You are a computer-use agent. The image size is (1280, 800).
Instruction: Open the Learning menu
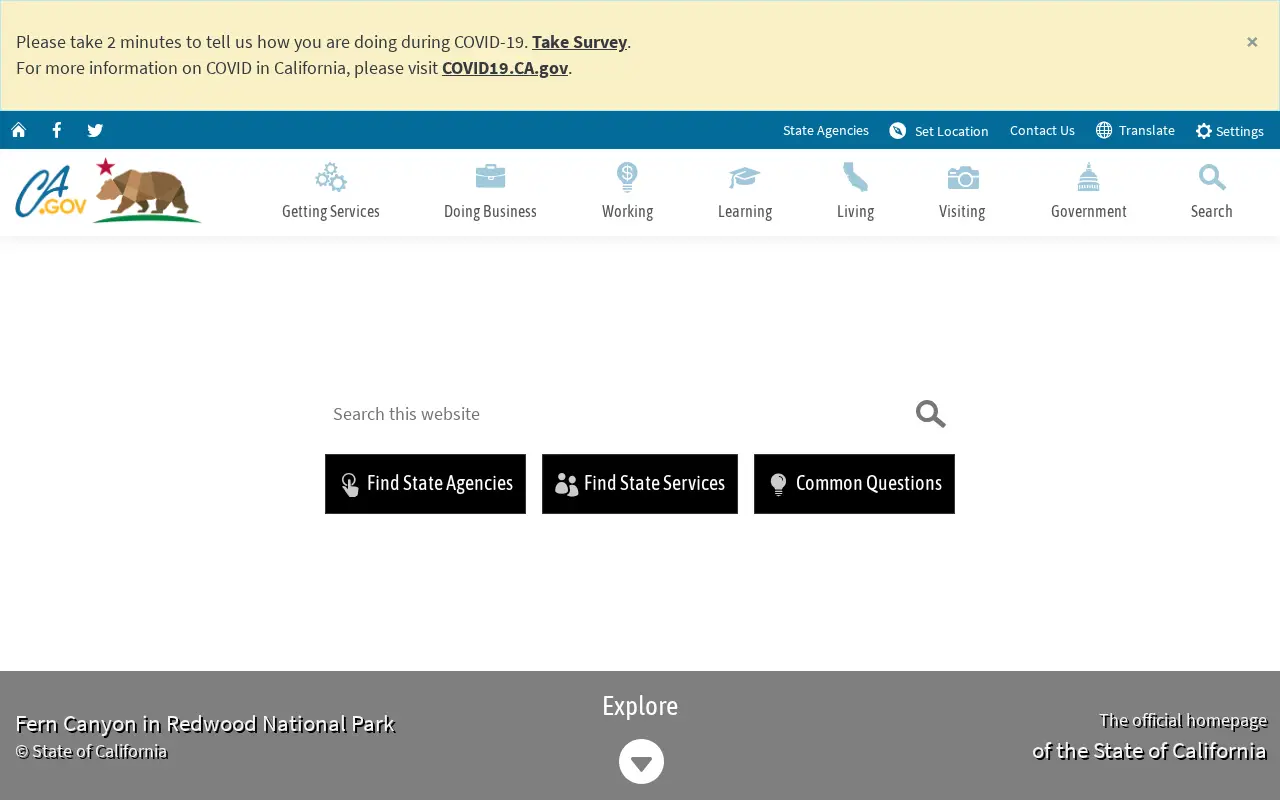coord(745,192)
